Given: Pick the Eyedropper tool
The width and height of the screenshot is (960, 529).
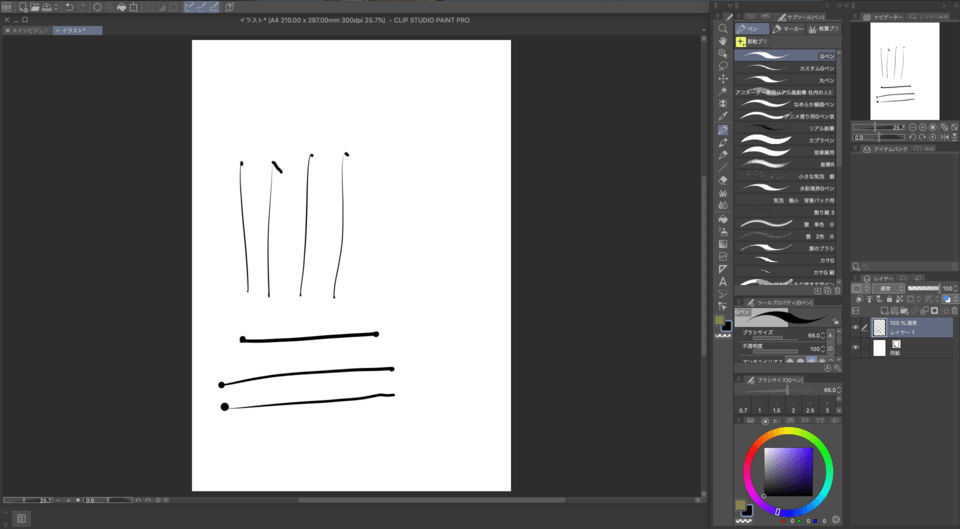Looking at the screenshot, I should [x=723, y=116].
